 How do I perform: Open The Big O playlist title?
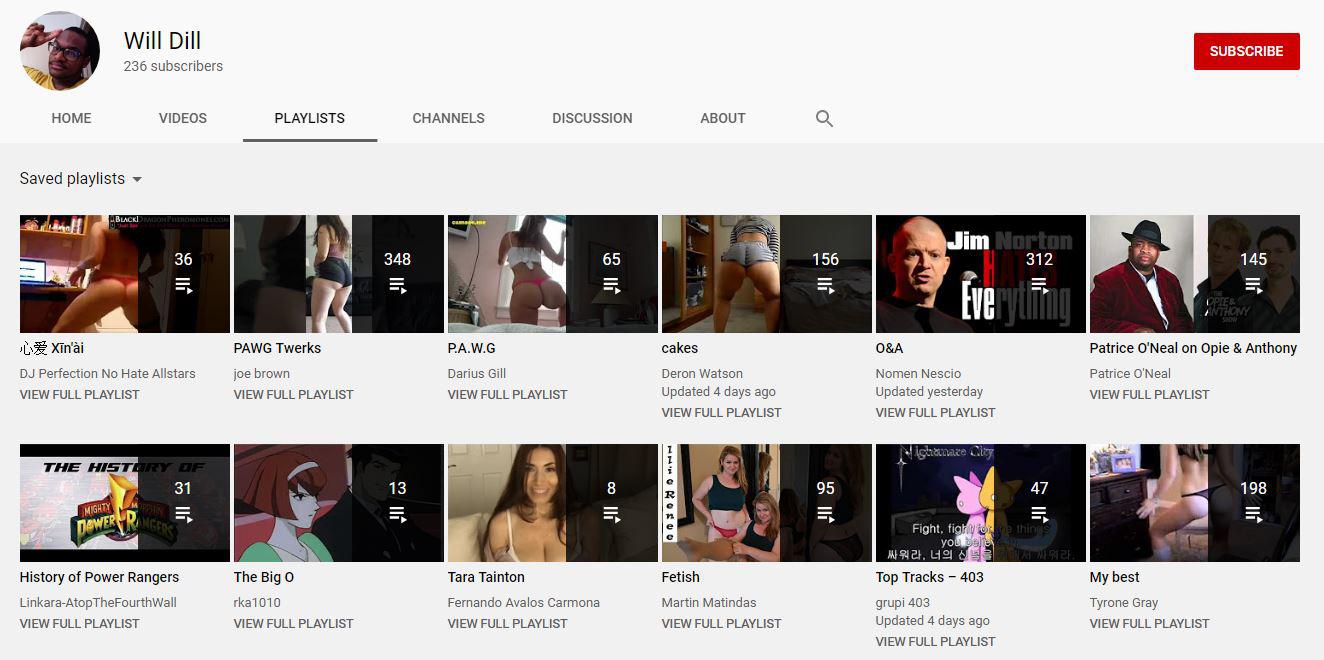[264, 577]
